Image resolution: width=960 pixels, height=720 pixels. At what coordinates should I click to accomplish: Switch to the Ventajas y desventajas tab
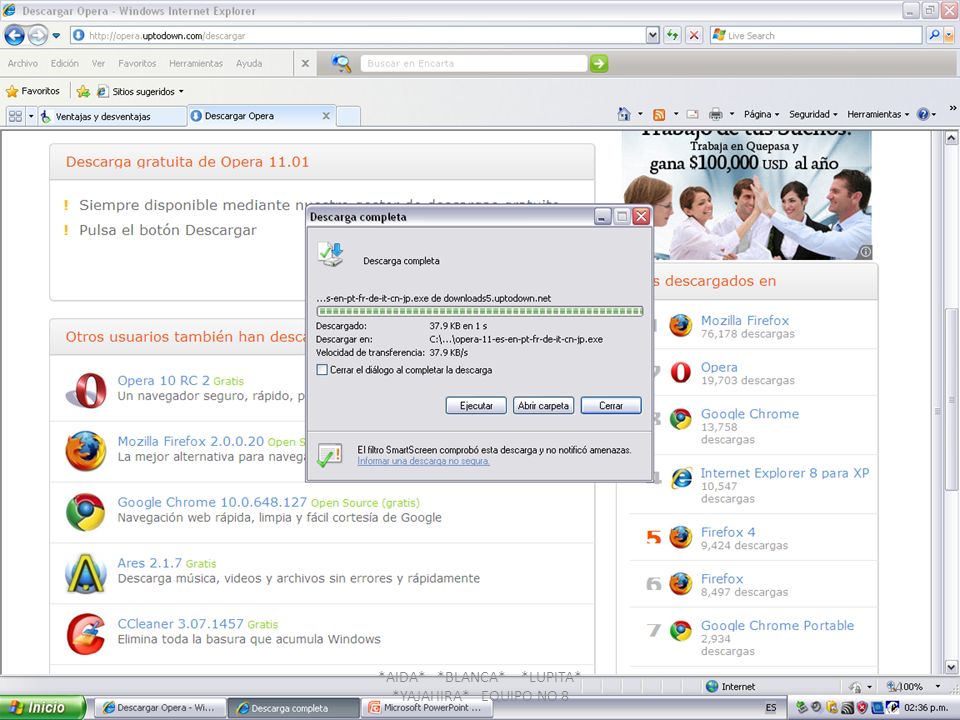click(113, 116)
